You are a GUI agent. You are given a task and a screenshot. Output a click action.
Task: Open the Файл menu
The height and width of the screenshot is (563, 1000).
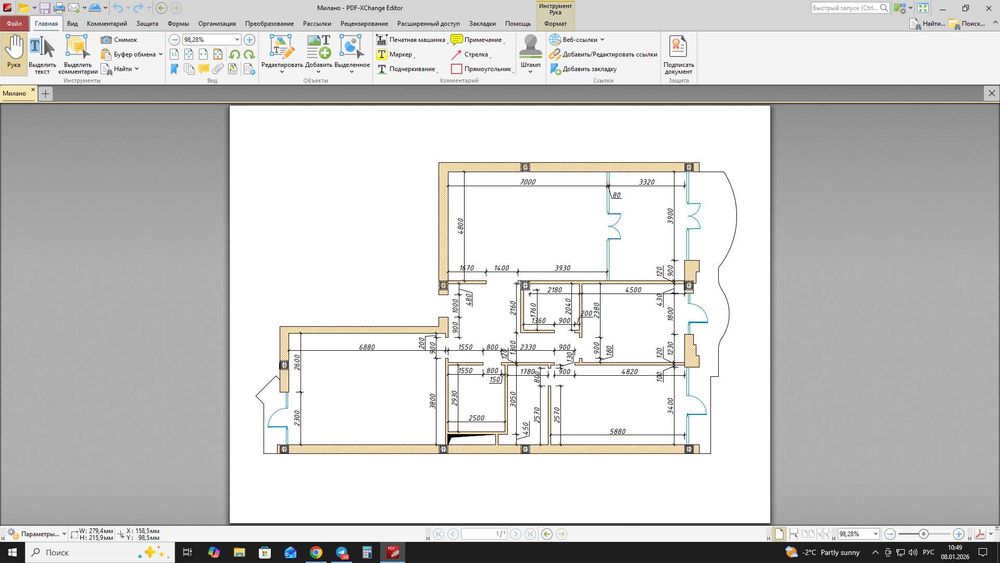(x=14, y=23)
